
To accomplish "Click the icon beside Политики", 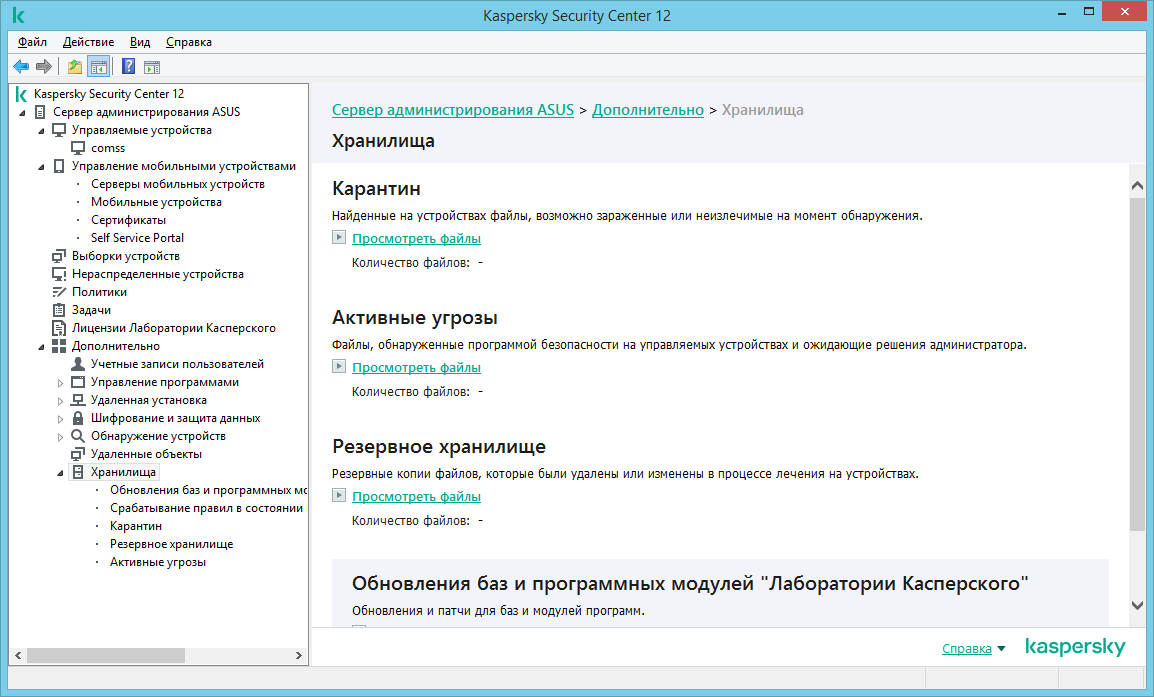I will tap(59, 292).
